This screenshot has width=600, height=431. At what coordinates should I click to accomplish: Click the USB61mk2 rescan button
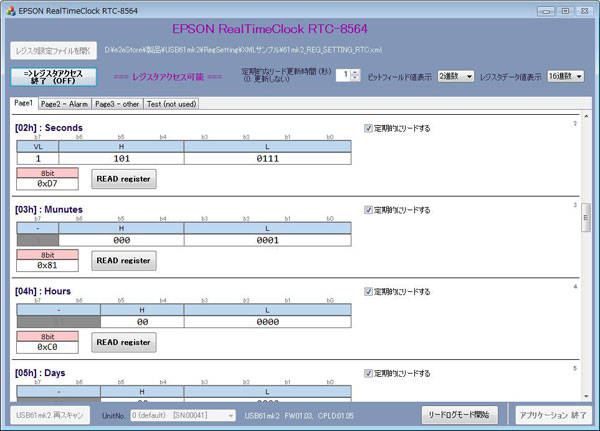[x=50, y=415]
